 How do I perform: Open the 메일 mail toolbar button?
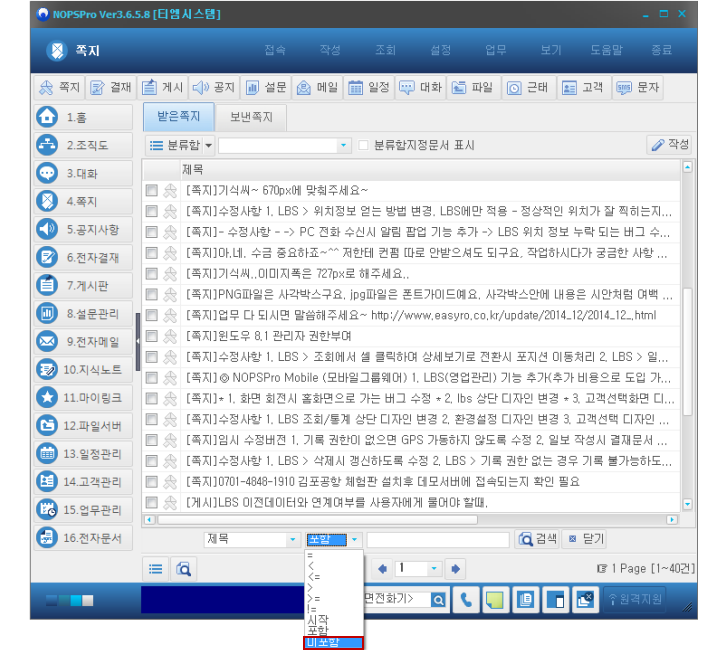click(x=318, y=87)
